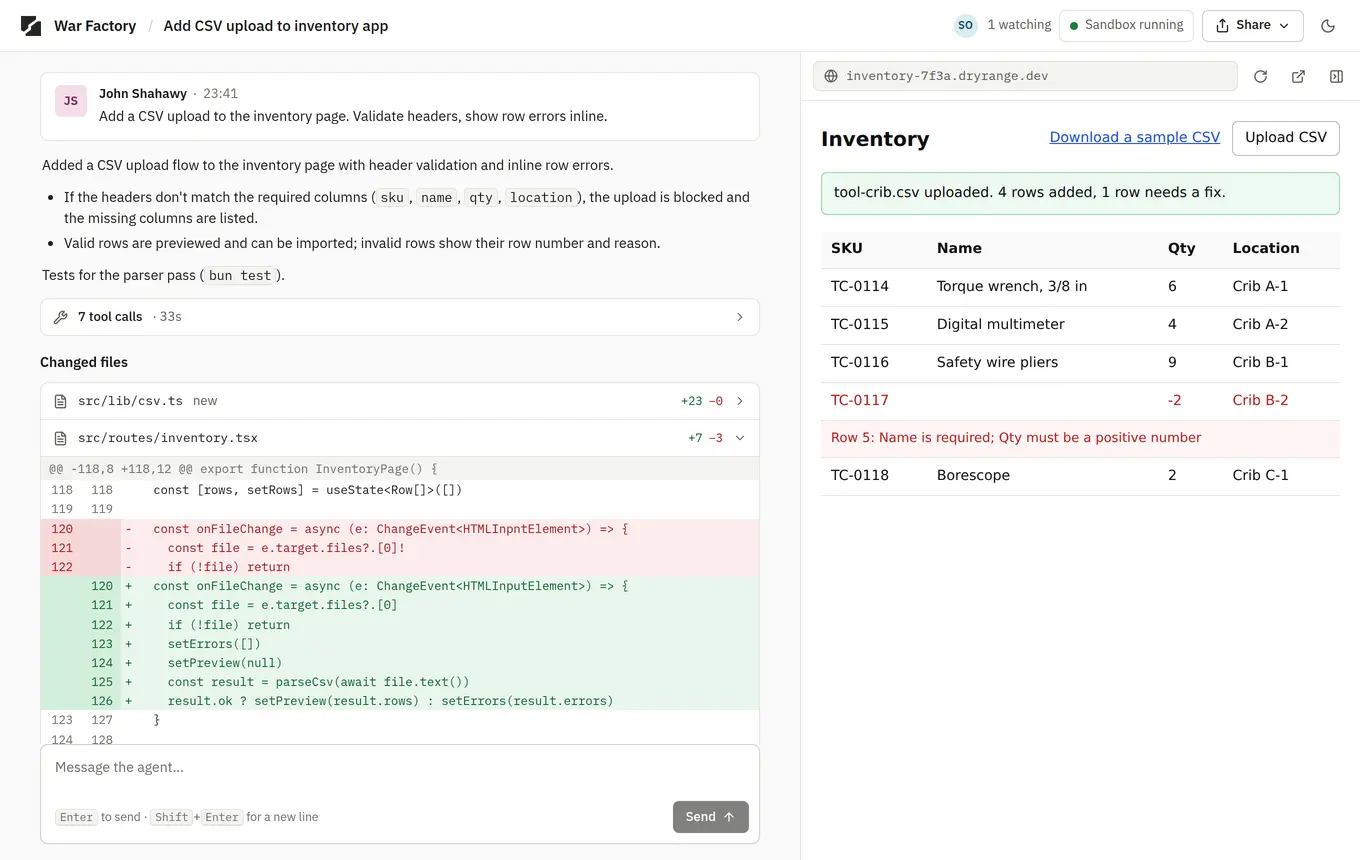Click the globe icon in URL bar
The height and width of the screenshot is (860, 1360).
[x=831, y=76]
